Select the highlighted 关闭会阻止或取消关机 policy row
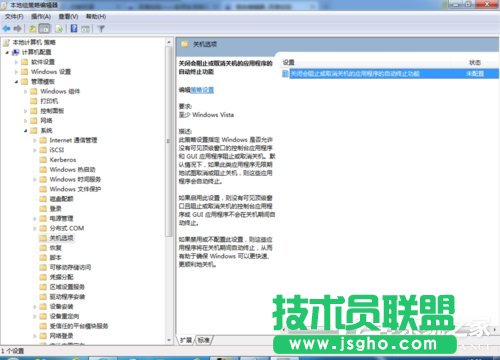Screen dimensions: 500x360 point(390,73)
